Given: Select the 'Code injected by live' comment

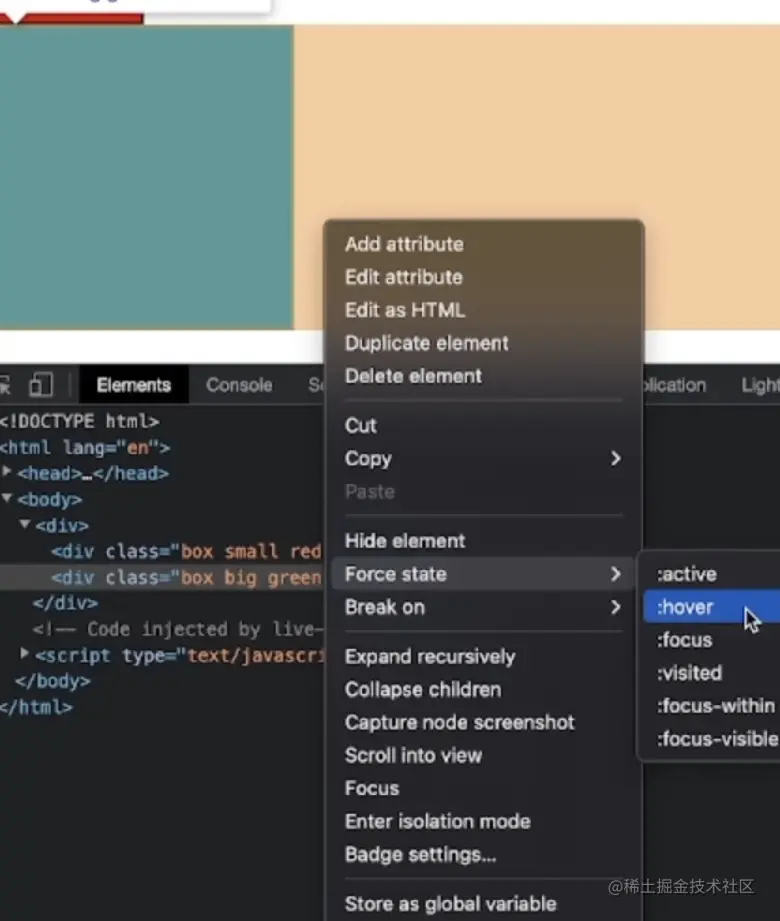Looking at the screenshot, I should click(x=177, y=630).
